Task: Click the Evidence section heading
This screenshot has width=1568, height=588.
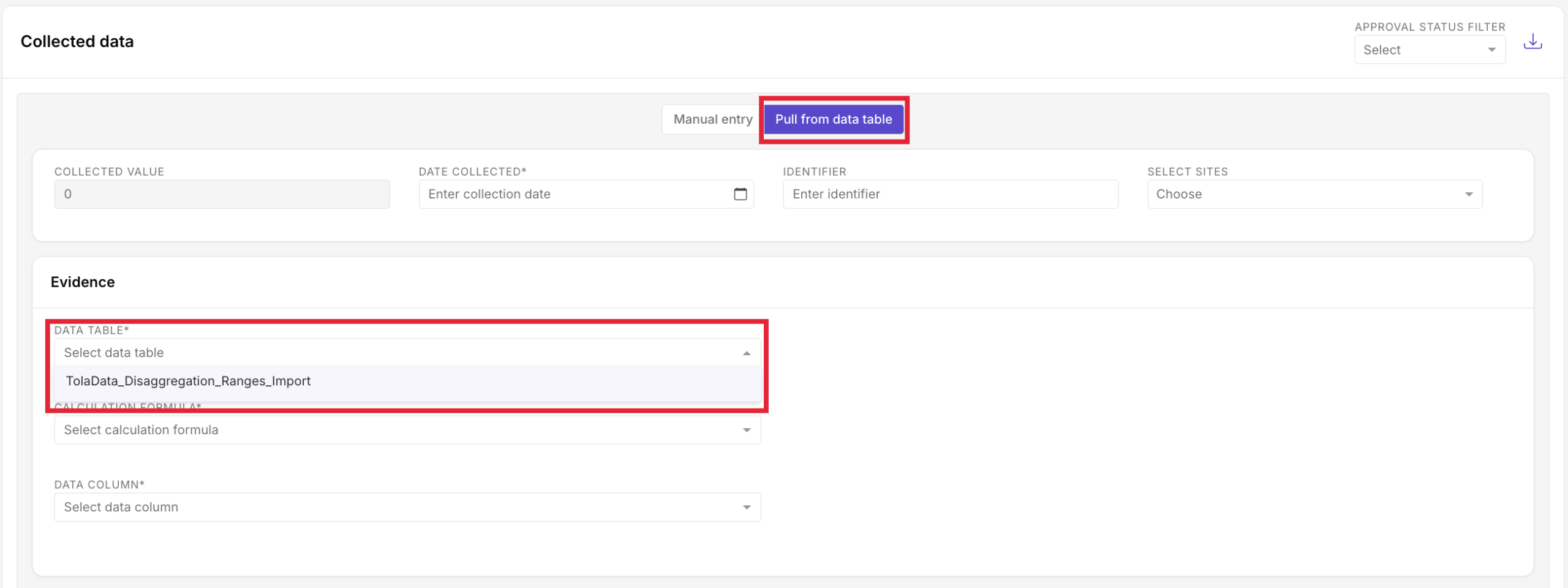Action: pos(83,282)
